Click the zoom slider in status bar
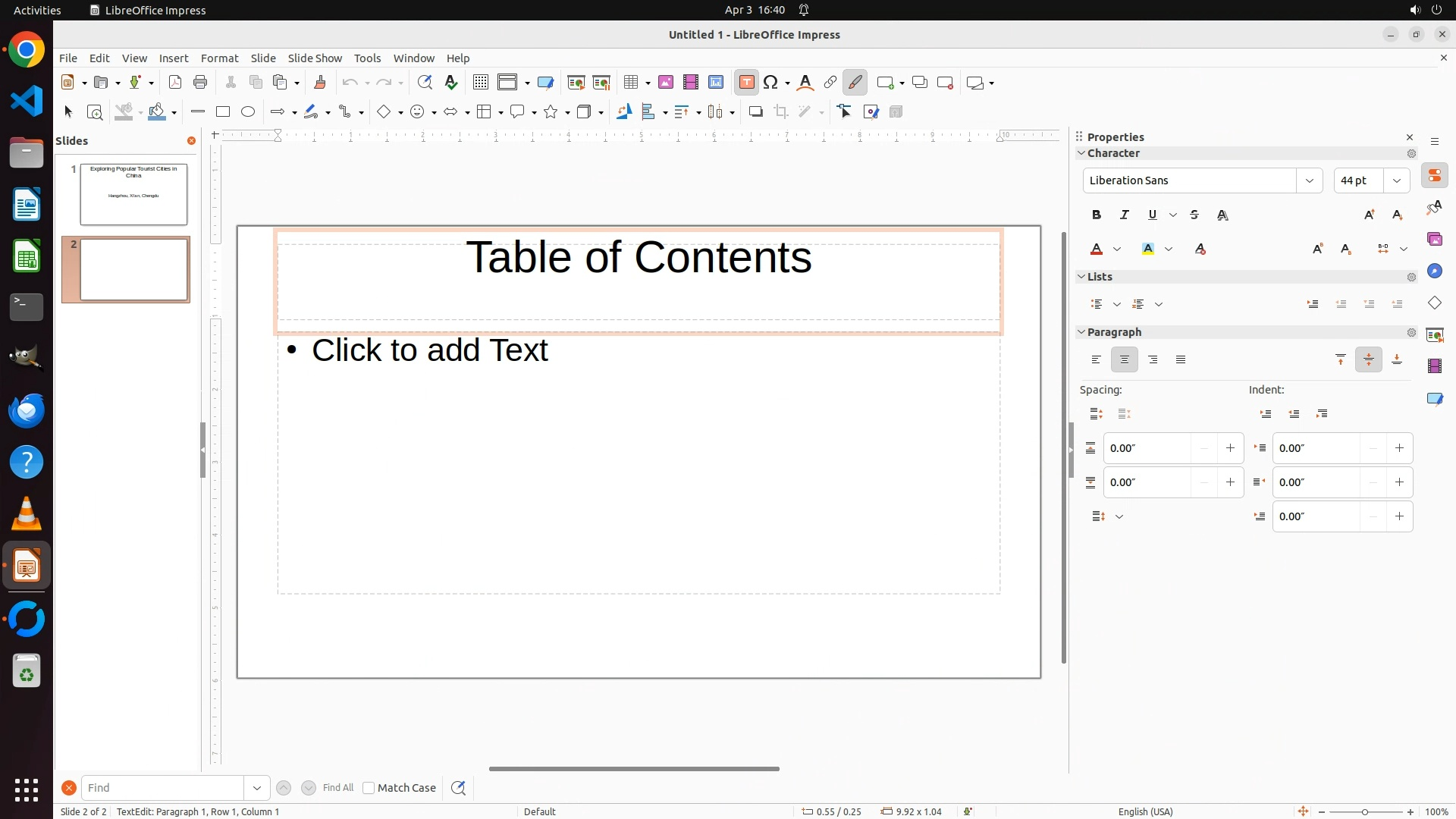The width and height of the screenshot is (1456, 819). click(1365, 812)
